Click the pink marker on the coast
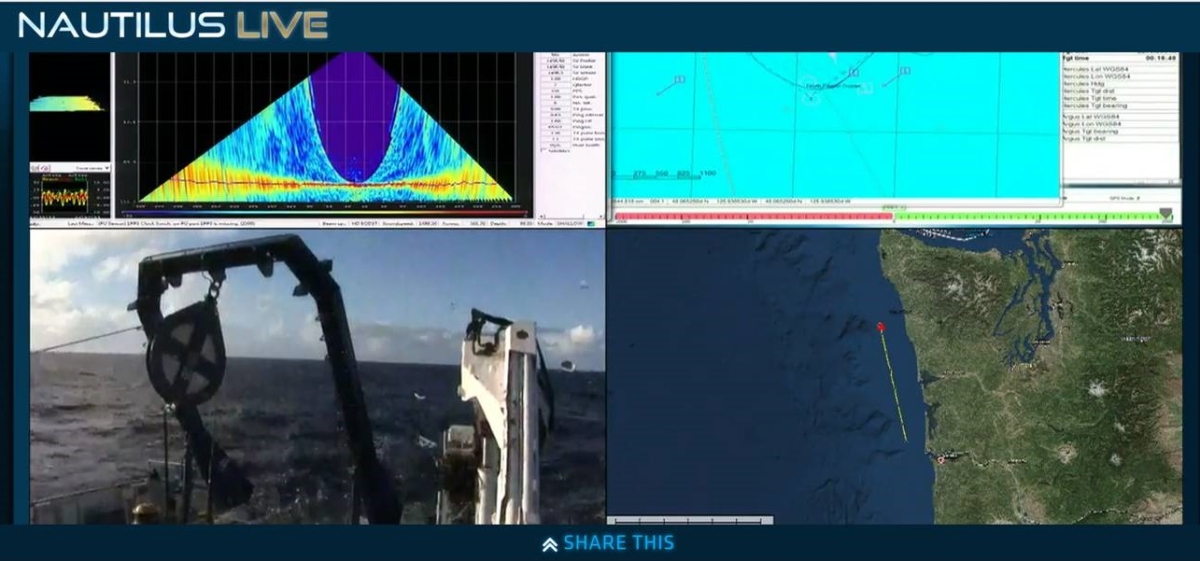The width and height of the screenshot is (1200, 561). pos(940,459)
